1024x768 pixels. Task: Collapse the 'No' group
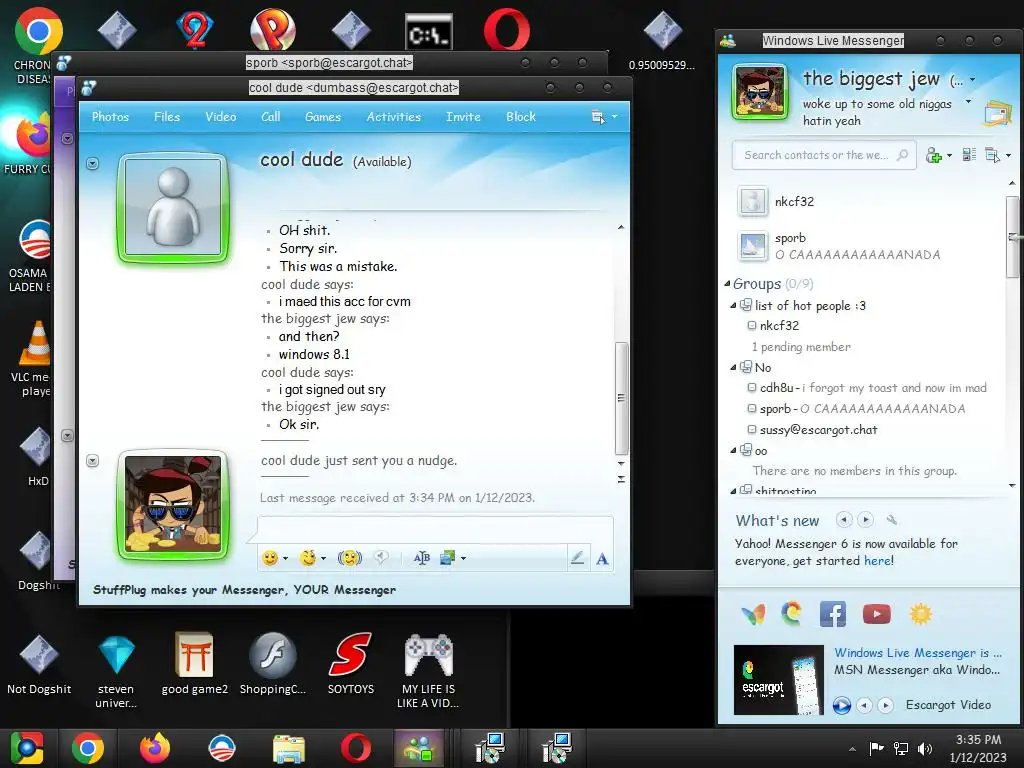click(x=733, y=367)
